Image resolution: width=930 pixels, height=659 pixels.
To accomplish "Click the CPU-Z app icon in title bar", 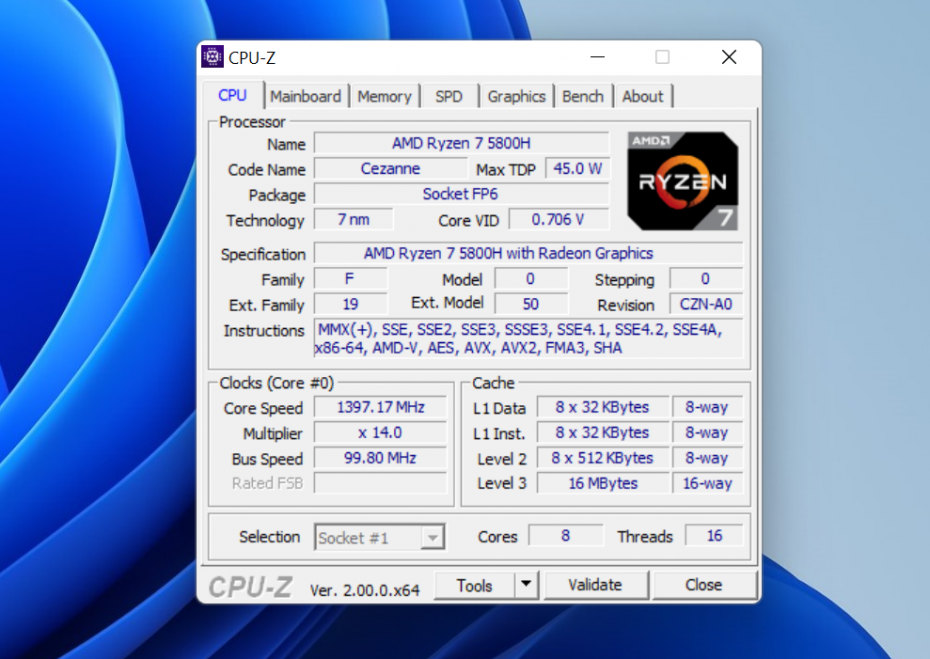I will [212, 57].
